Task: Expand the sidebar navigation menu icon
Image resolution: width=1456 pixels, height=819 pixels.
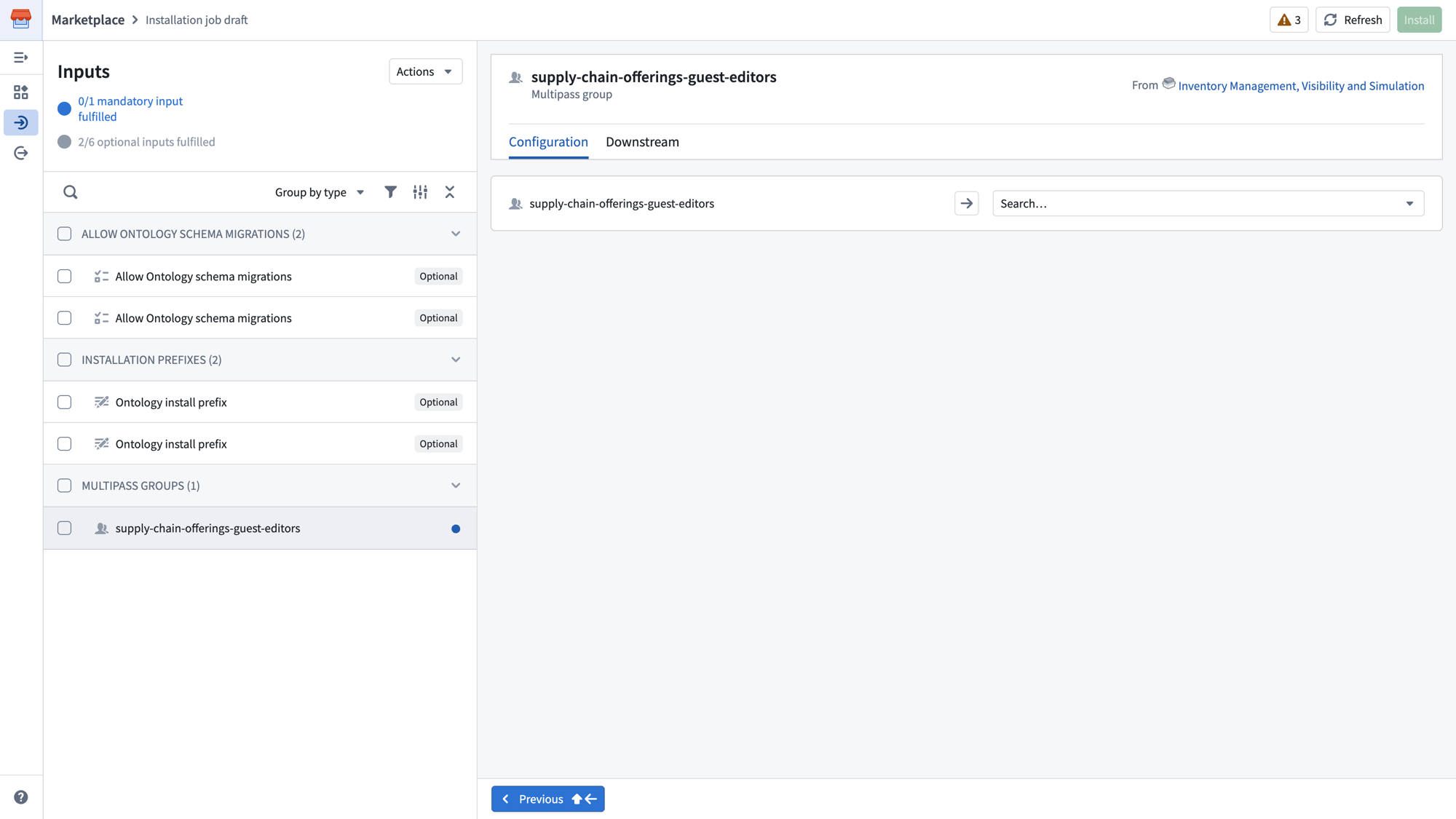Action: pyautogui.click(x=21, y=57)
